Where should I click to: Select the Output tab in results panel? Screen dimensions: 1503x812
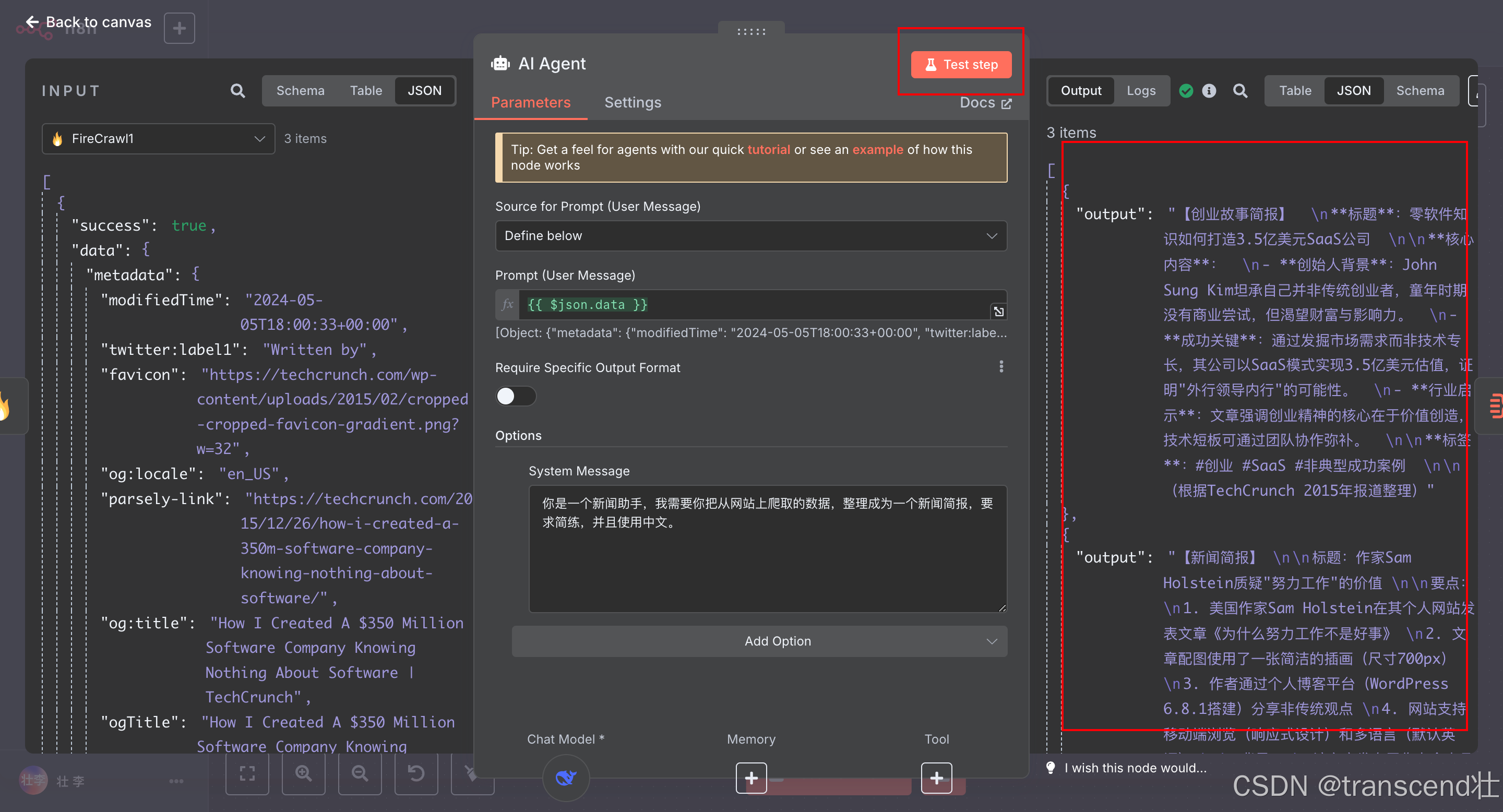tap(1081, 90)
